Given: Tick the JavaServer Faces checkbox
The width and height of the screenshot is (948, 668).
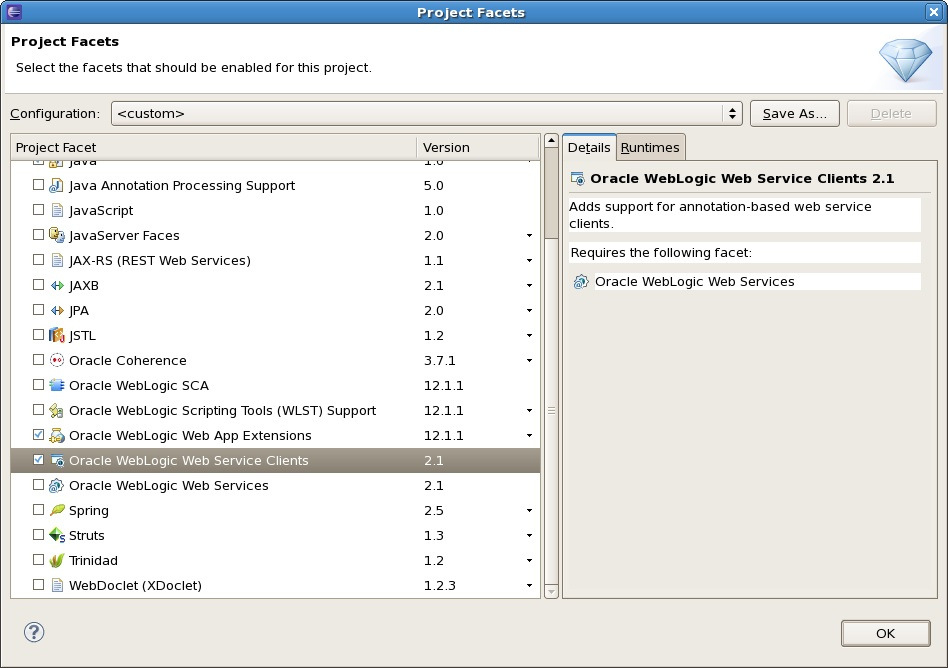Looking at the screenshot, I should pos(38,234).
